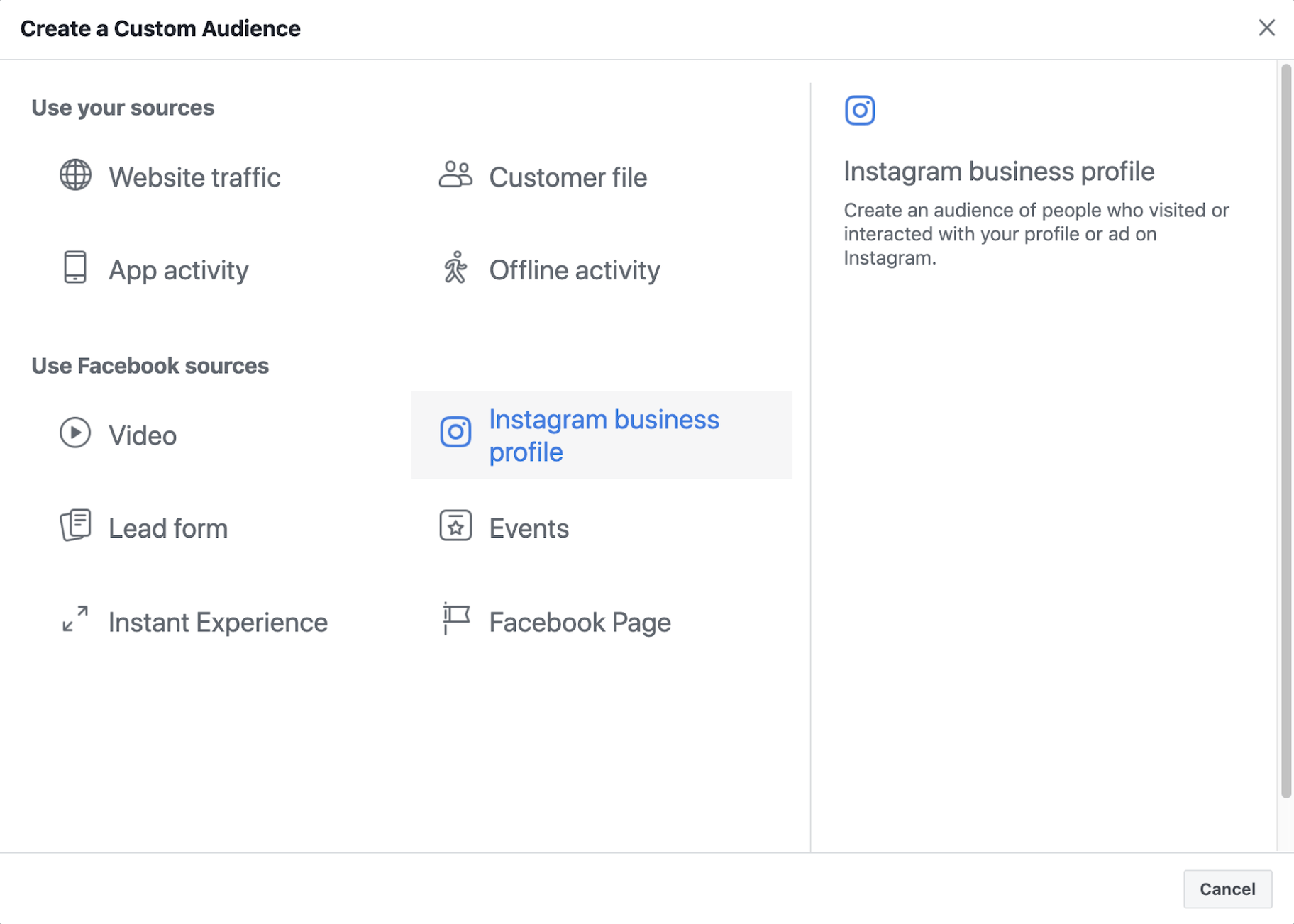Click the Instagram logo in the description panel

coord(860,111)
